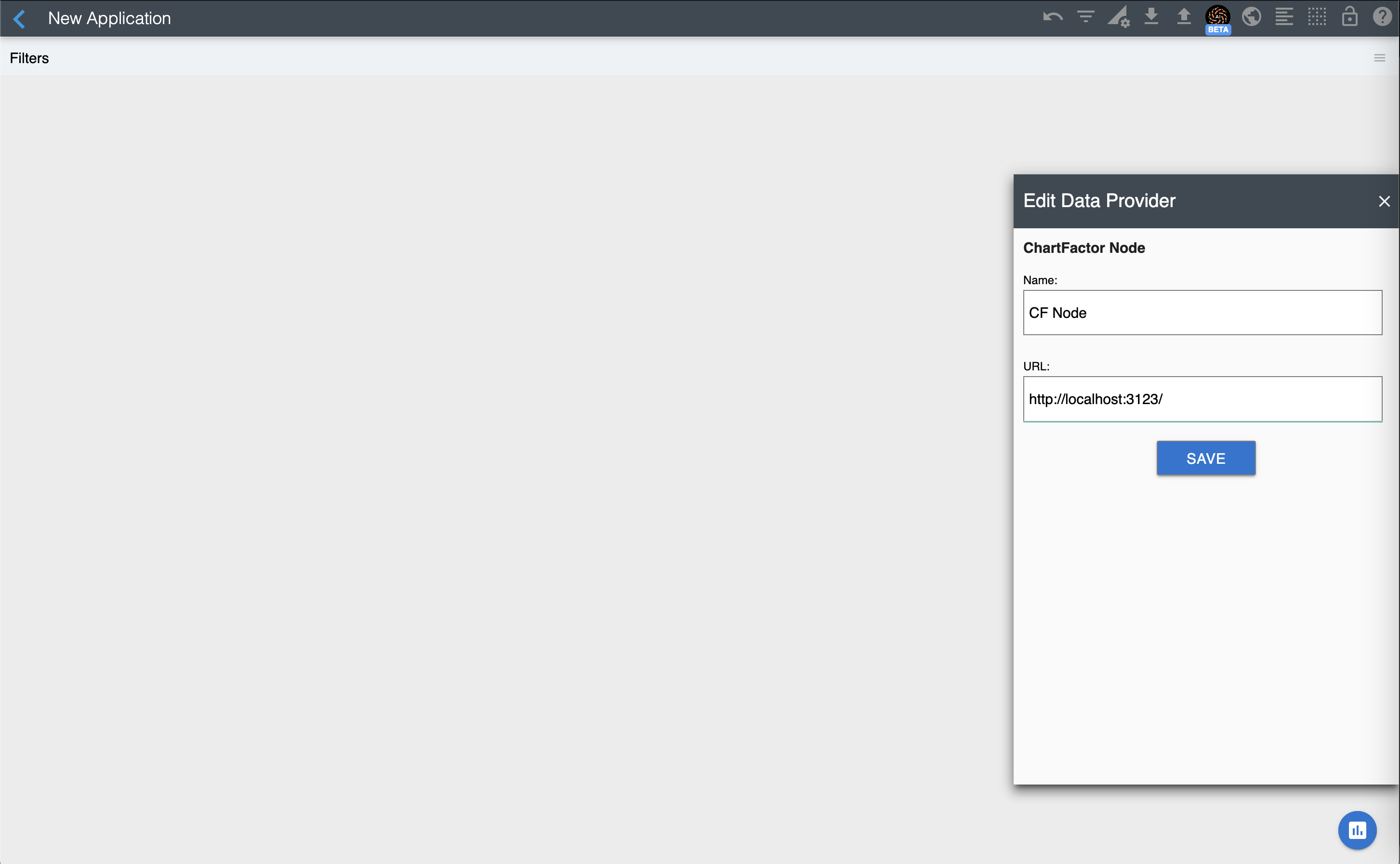This screenshot has height=864, width=1400.
Task: Click the Name input field
Action: (1202, 313)
